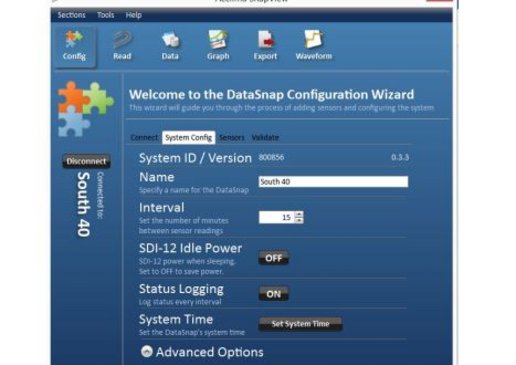Screen dimensions: 516x365
Task: Open the Help menu
Action: coord(134,15)
